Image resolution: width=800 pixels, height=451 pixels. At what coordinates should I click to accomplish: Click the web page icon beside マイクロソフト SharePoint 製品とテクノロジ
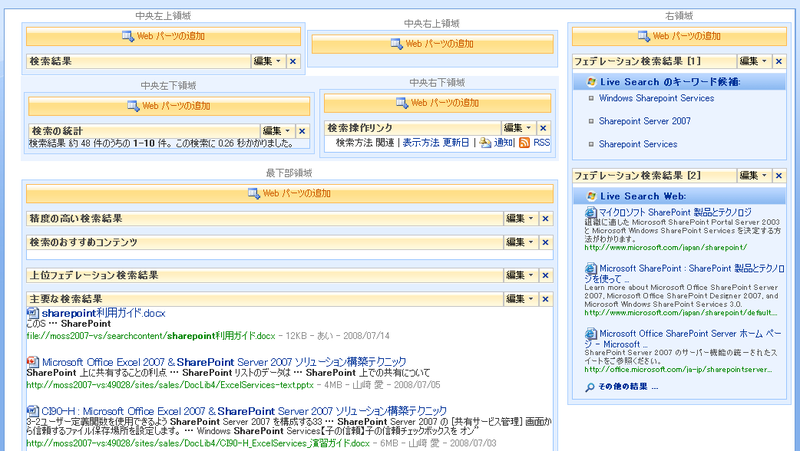coord(591,212)
